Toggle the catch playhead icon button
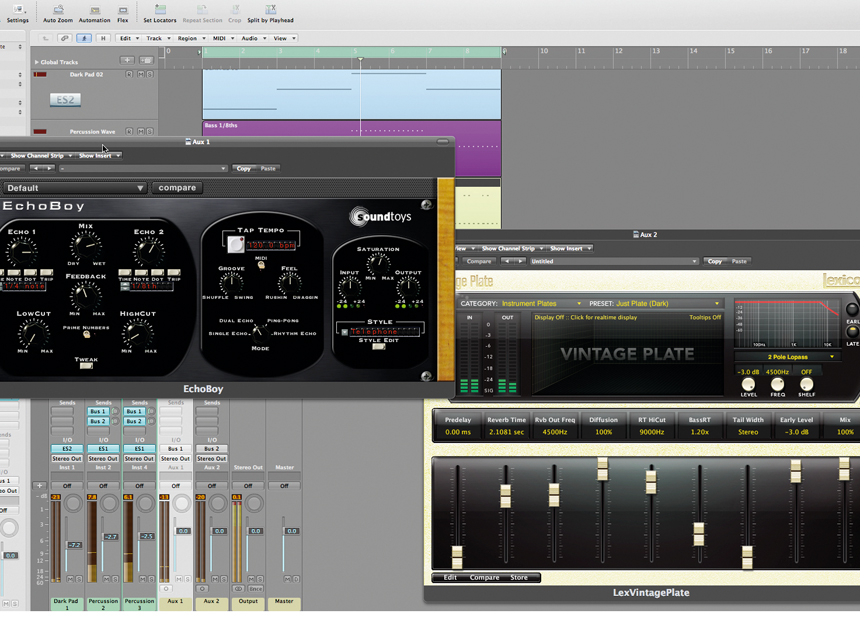This screenshot has width=860, height=638. tap(83, 38)
